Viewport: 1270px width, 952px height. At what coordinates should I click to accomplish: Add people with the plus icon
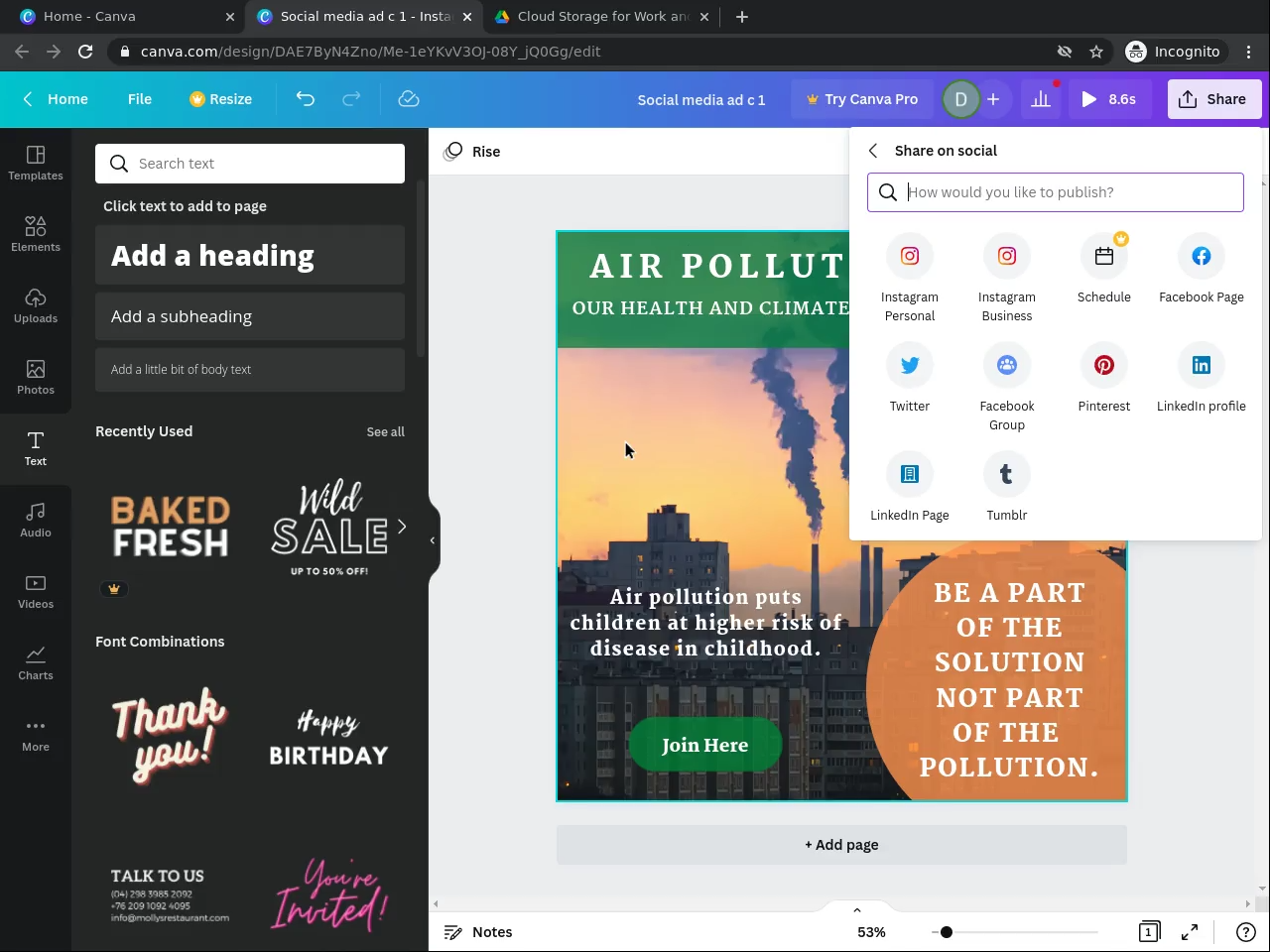993,99
